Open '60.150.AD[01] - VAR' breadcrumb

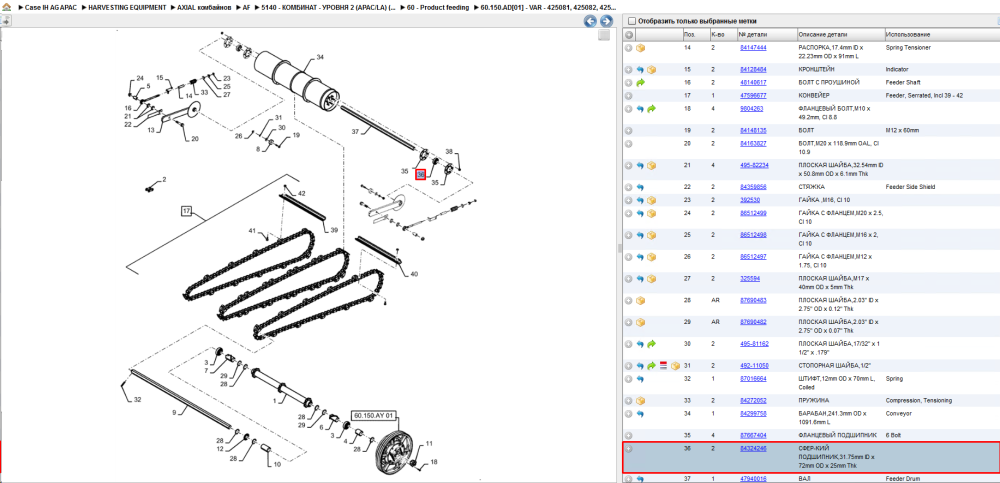click(548, 7)
